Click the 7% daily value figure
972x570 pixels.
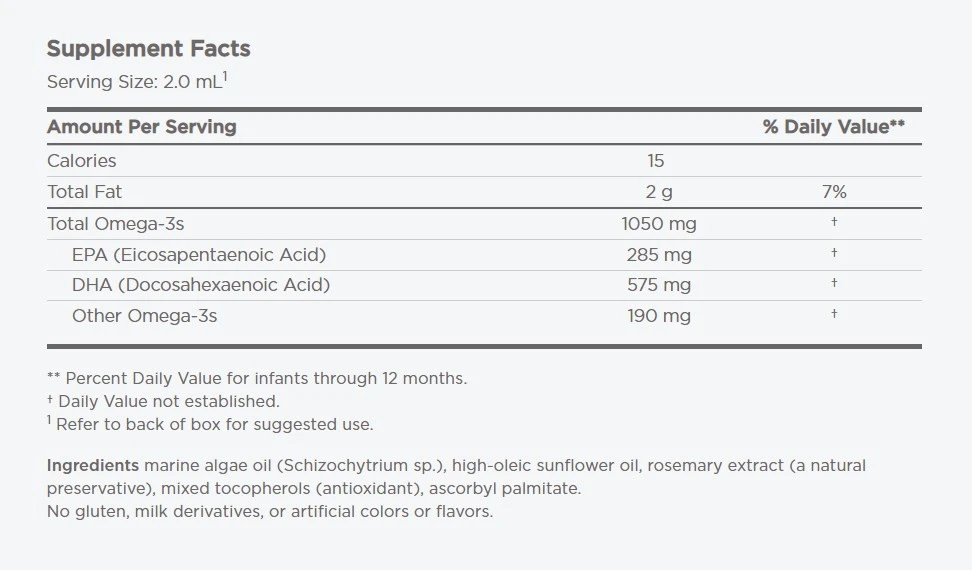pos(833,192)
